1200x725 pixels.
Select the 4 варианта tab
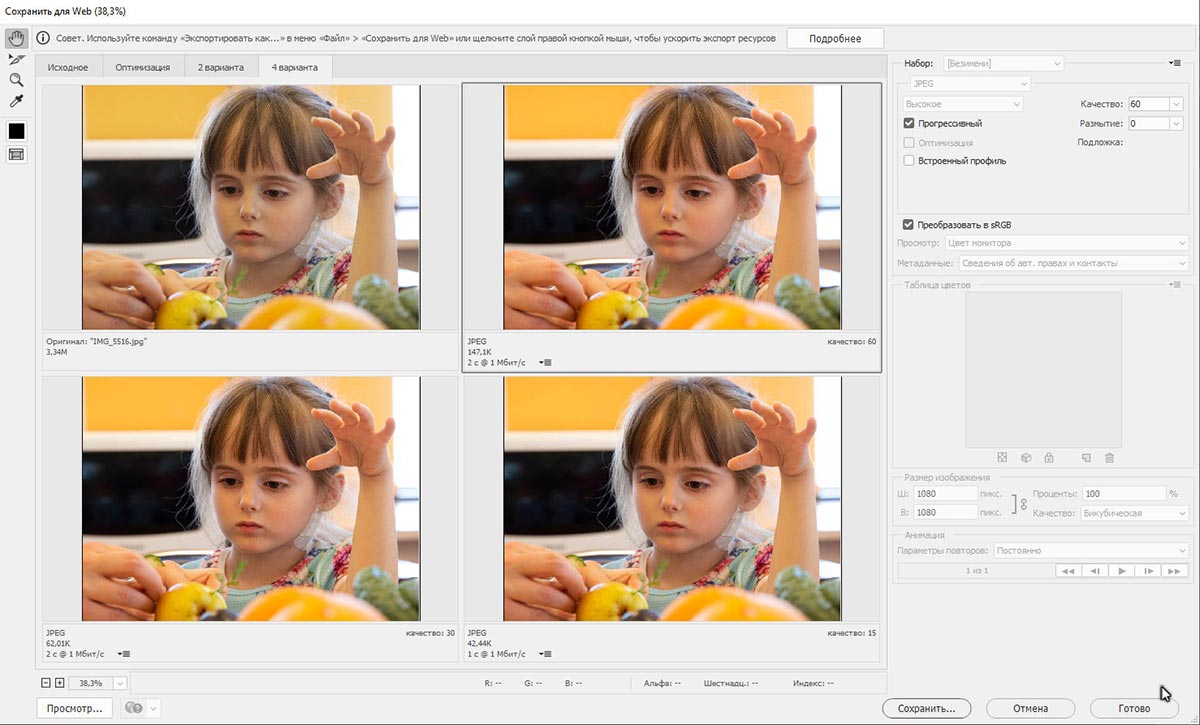295,67
